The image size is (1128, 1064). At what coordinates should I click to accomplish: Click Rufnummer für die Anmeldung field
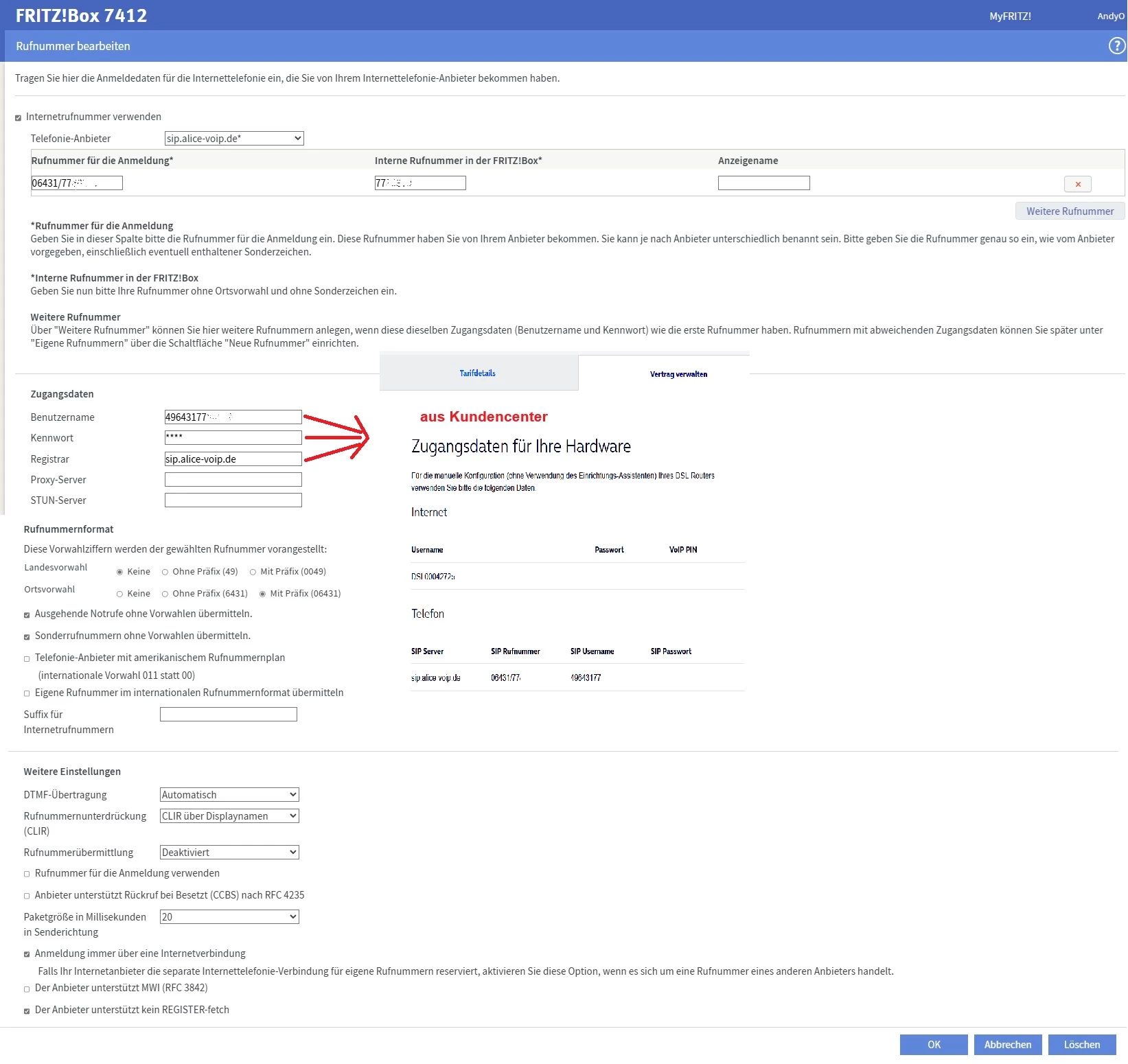(x=77, y=183)
